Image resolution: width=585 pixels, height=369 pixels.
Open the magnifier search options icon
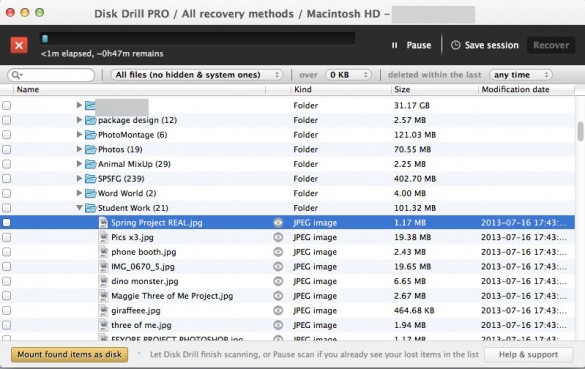[16, 75]
